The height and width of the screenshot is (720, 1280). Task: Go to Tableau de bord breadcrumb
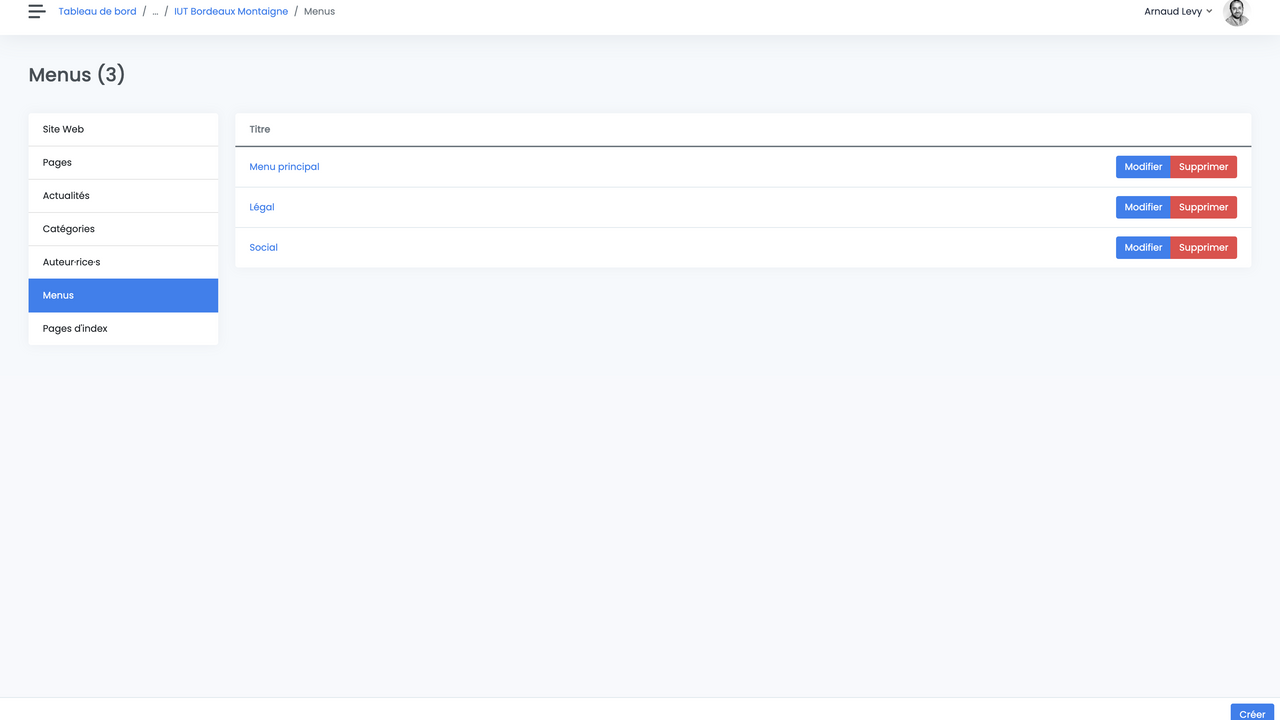[x=97, y=12]
